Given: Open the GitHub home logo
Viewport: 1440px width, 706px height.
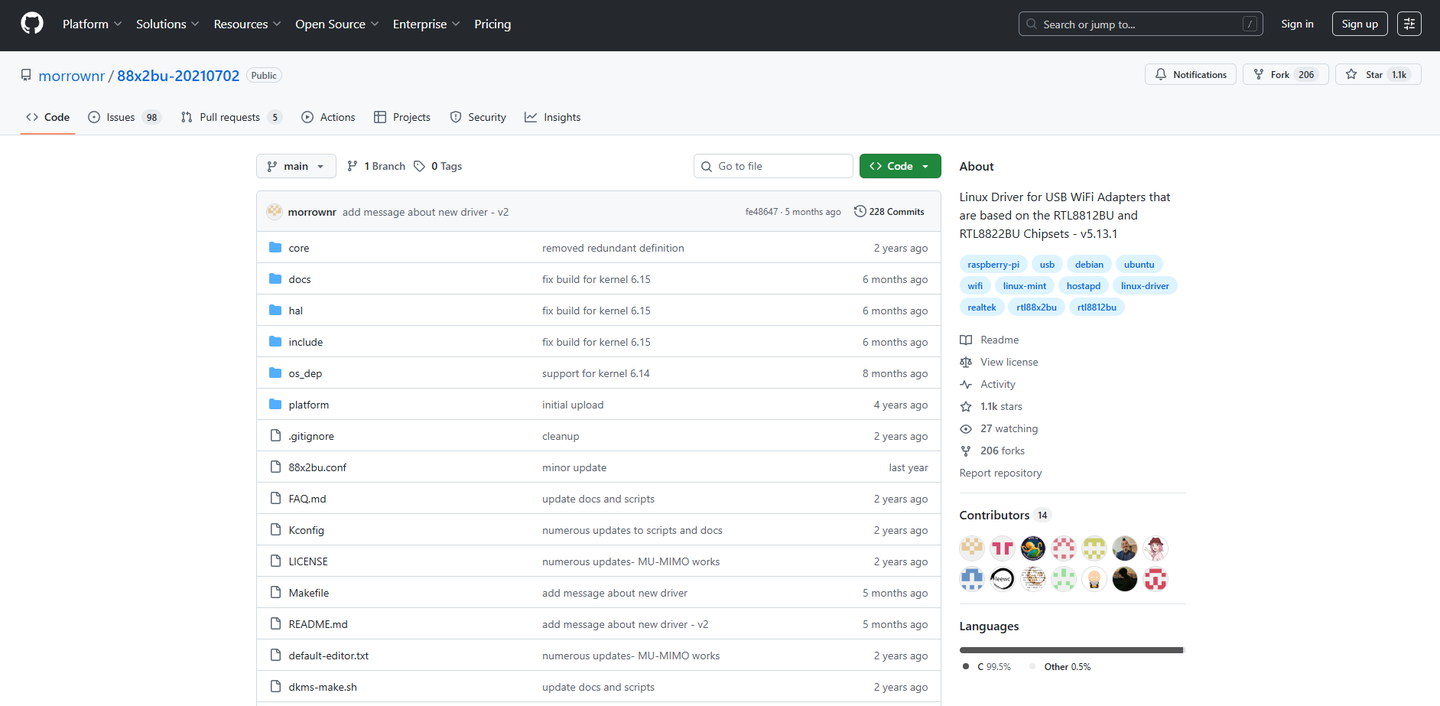Looking at the screenshot, I should pyautogui.click(x=32, y=24).
